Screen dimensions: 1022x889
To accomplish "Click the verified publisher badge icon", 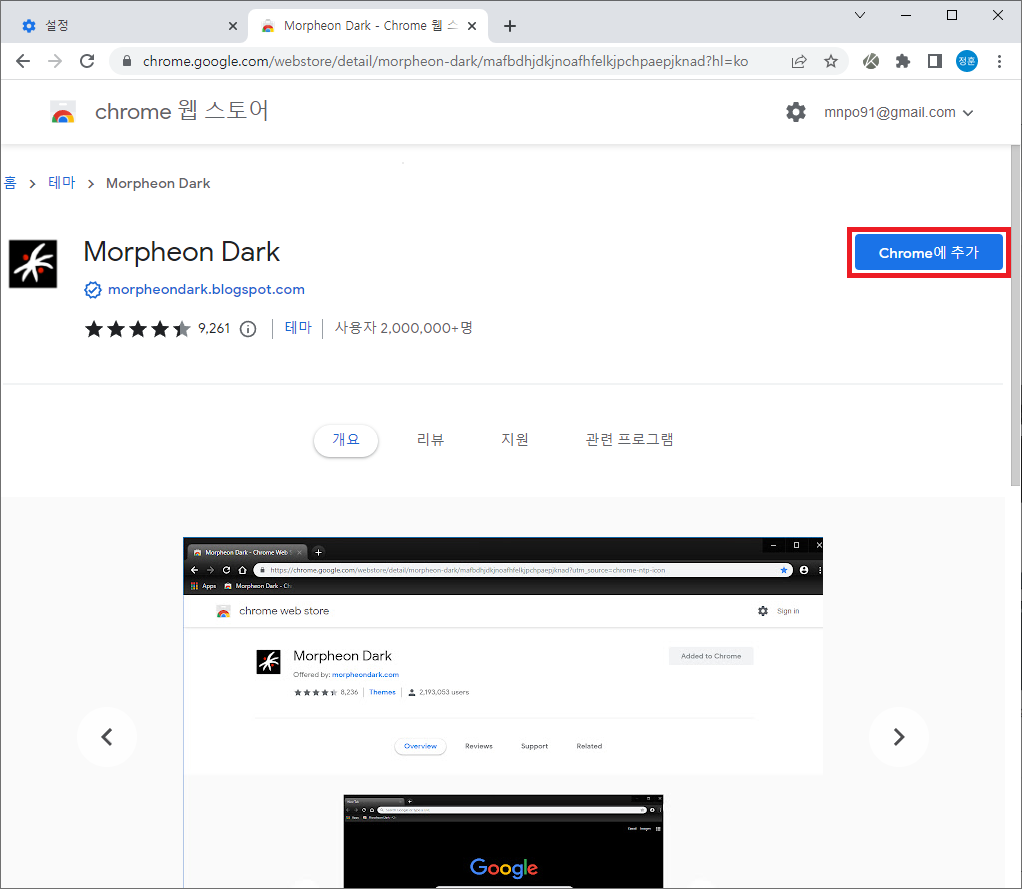I will (93, 289).
